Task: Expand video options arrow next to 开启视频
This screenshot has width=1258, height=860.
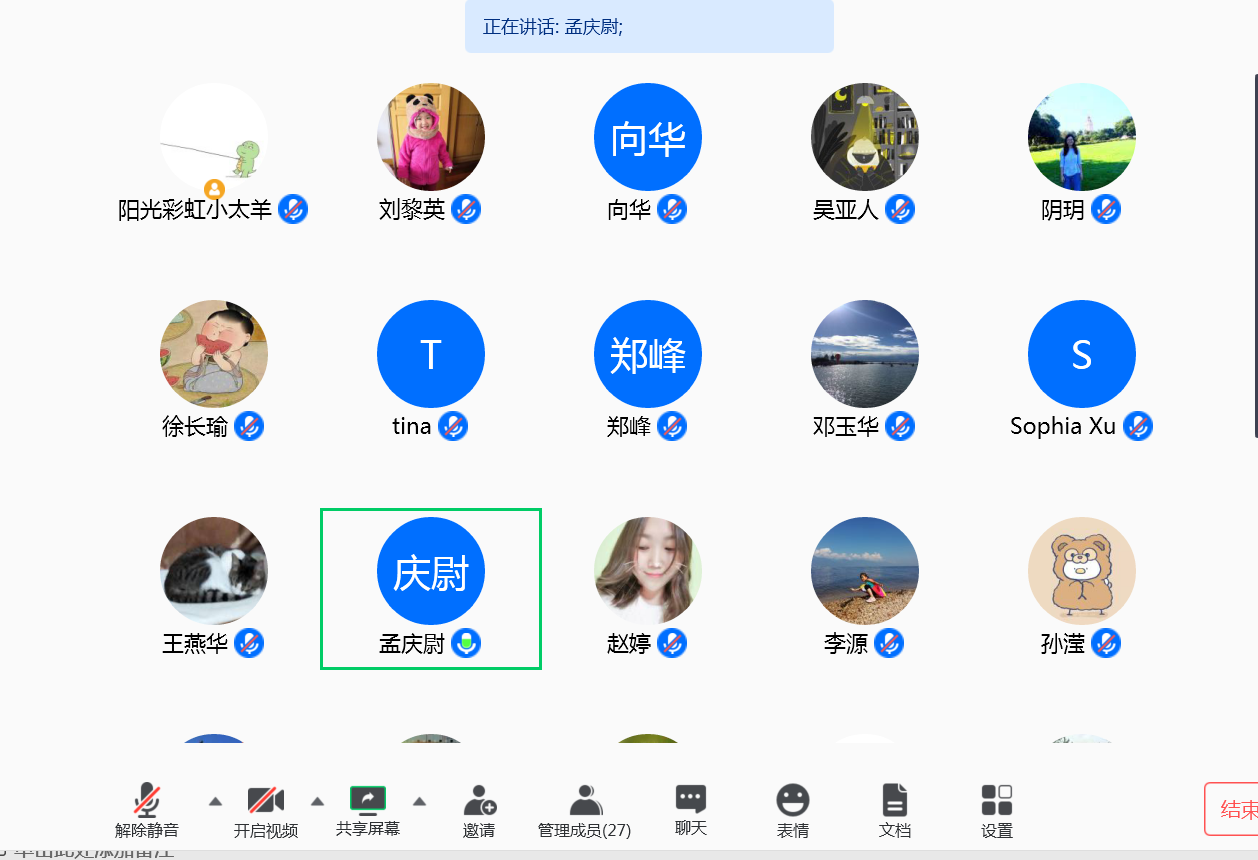Action: pos(317,801)
